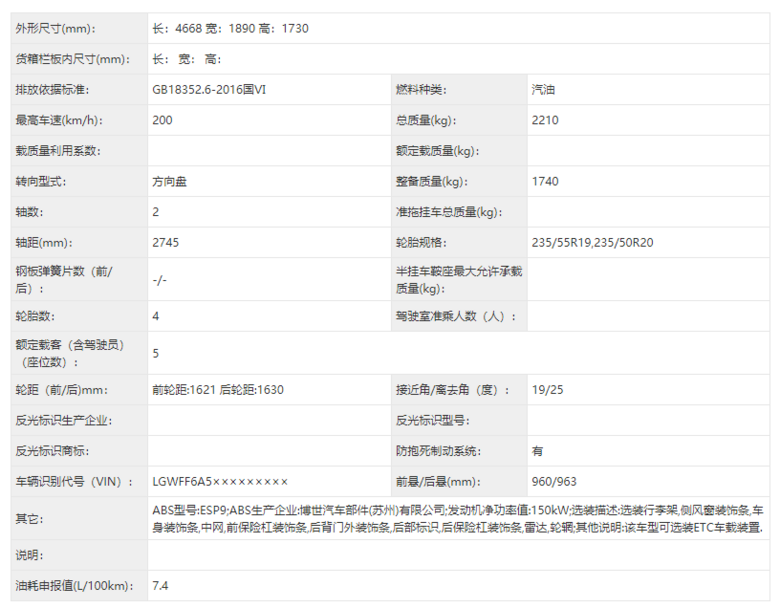
Task: Click the 反光标识生产企业 label
Action: point(64,420)
